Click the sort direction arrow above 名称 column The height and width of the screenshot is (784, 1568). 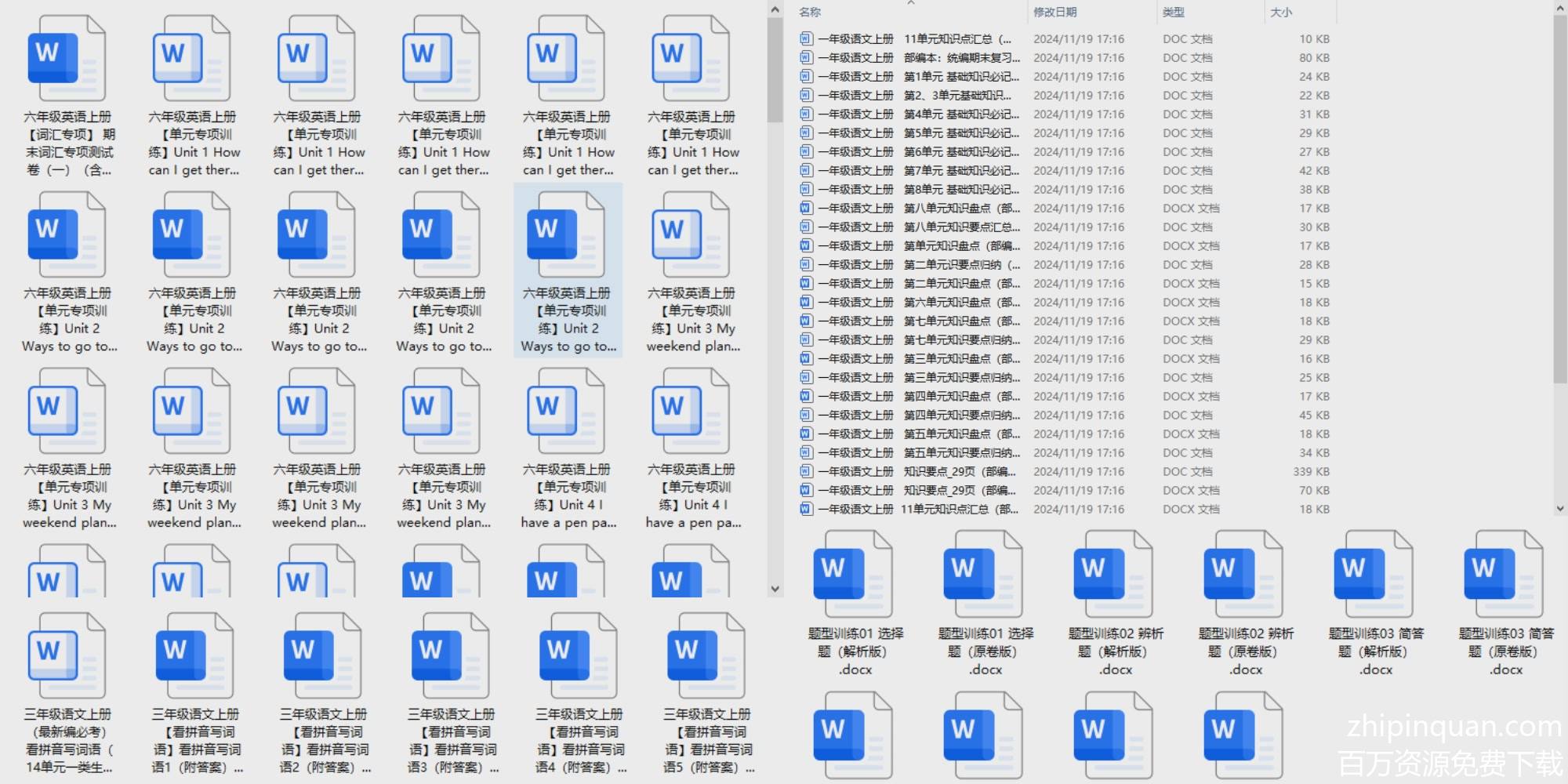(x=911, y=3)
